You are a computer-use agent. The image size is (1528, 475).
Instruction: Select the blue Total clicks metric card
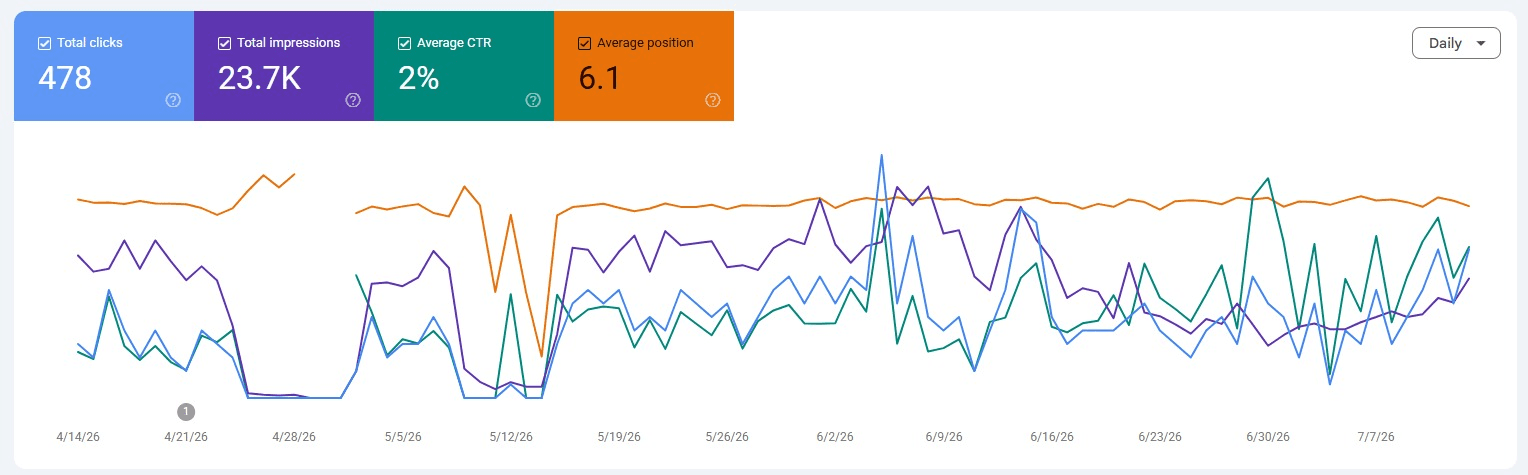[104, 66]
